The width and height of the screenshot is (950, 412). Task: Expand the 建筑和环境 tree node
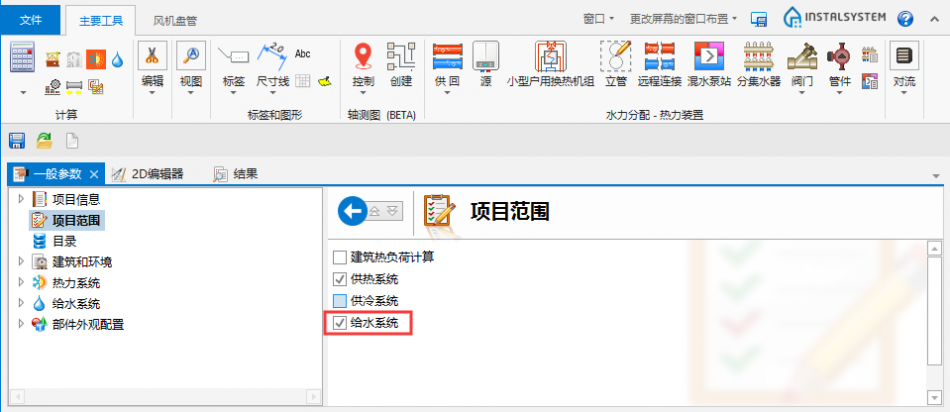pyautogui.click(x=20, y=262)
